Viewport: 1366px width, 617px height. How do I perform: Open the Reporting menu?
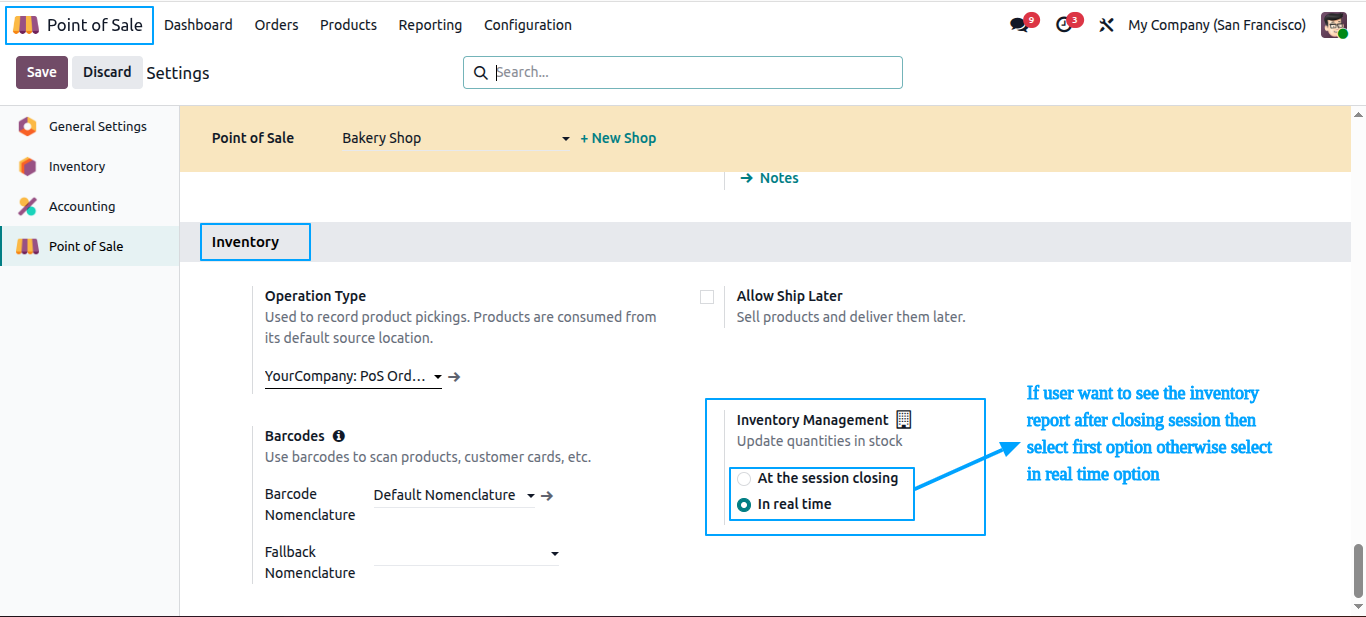(430, 25)
